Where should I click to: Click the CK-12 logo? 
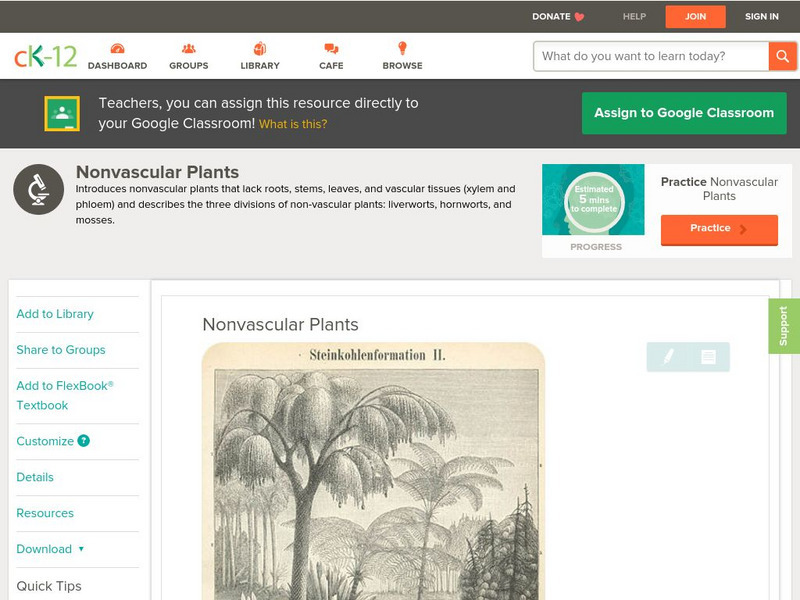click(x=45, y=56)
